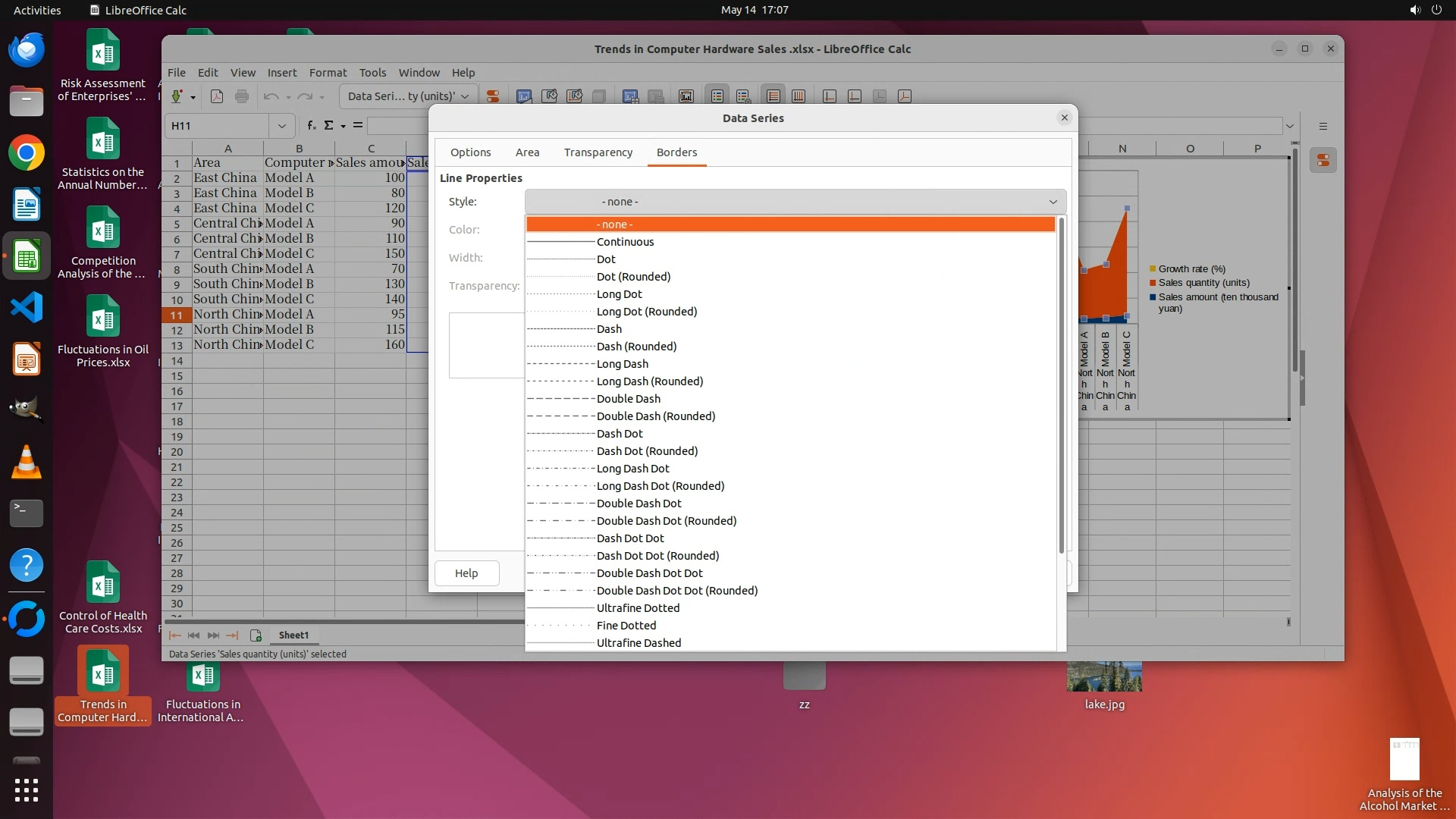The image size is (1456, 819).
Task: Select the Continuous line style
Action: 625,242
